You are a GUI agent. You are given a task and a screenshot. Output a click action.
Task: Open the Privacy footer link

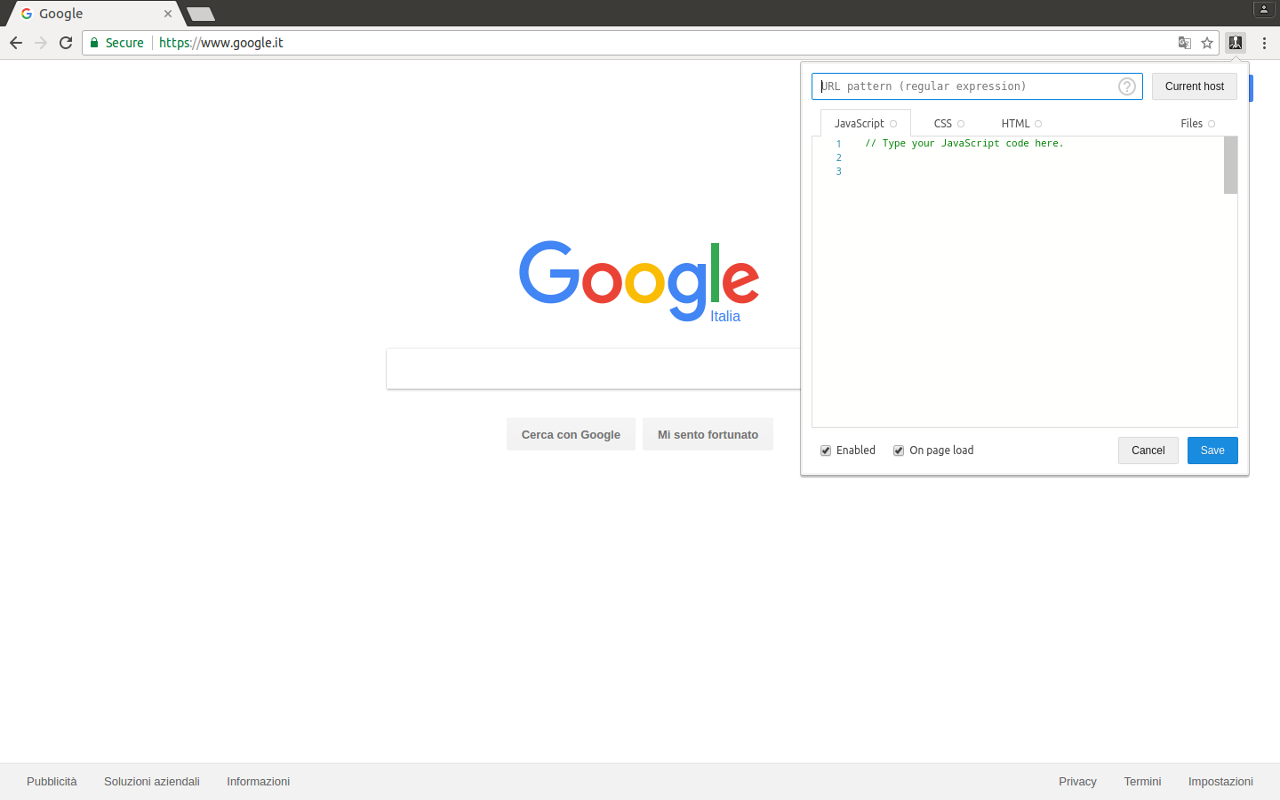tap(1078, 782)
